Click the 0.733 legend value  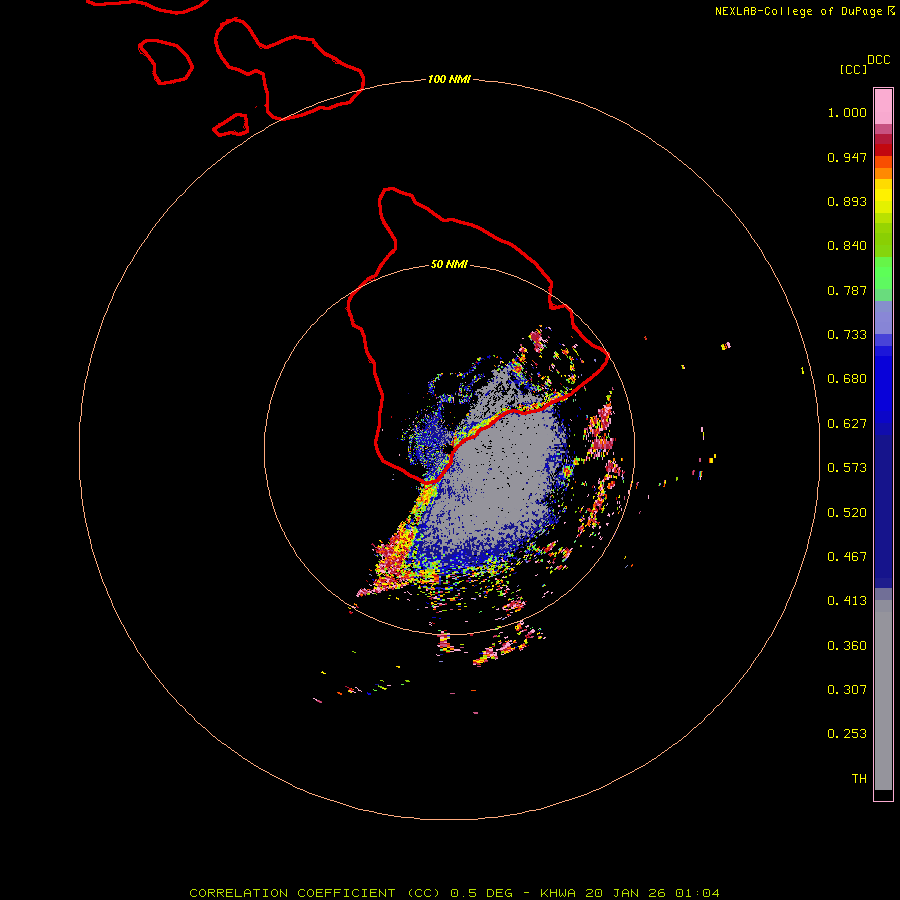847,335
